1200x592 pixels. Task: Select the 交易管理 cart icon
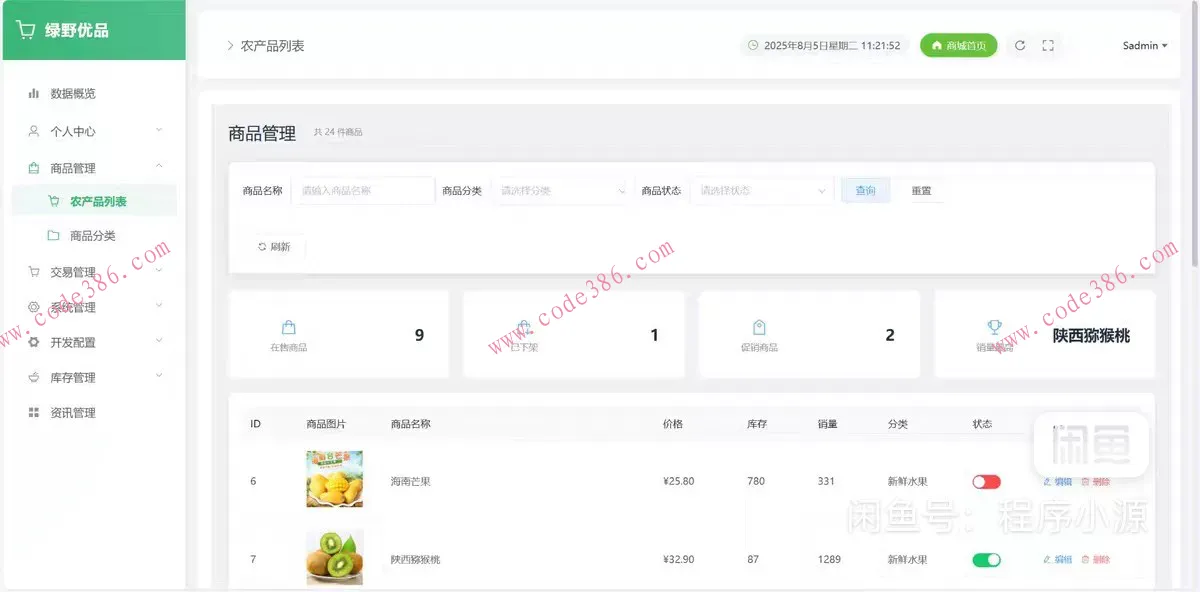[34, 270]
